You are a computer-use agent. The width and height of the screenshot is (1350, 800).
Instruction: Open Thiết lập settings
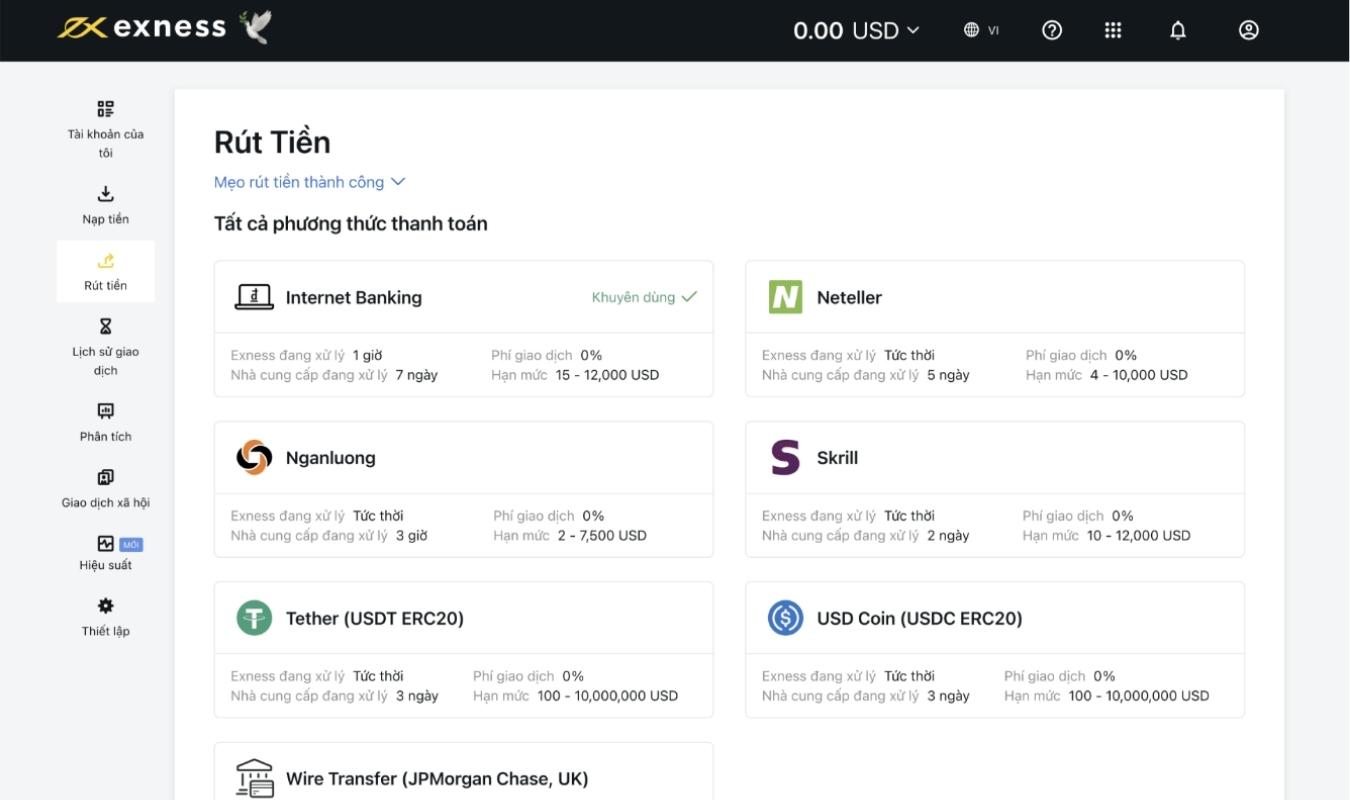[x=106, y=617]
